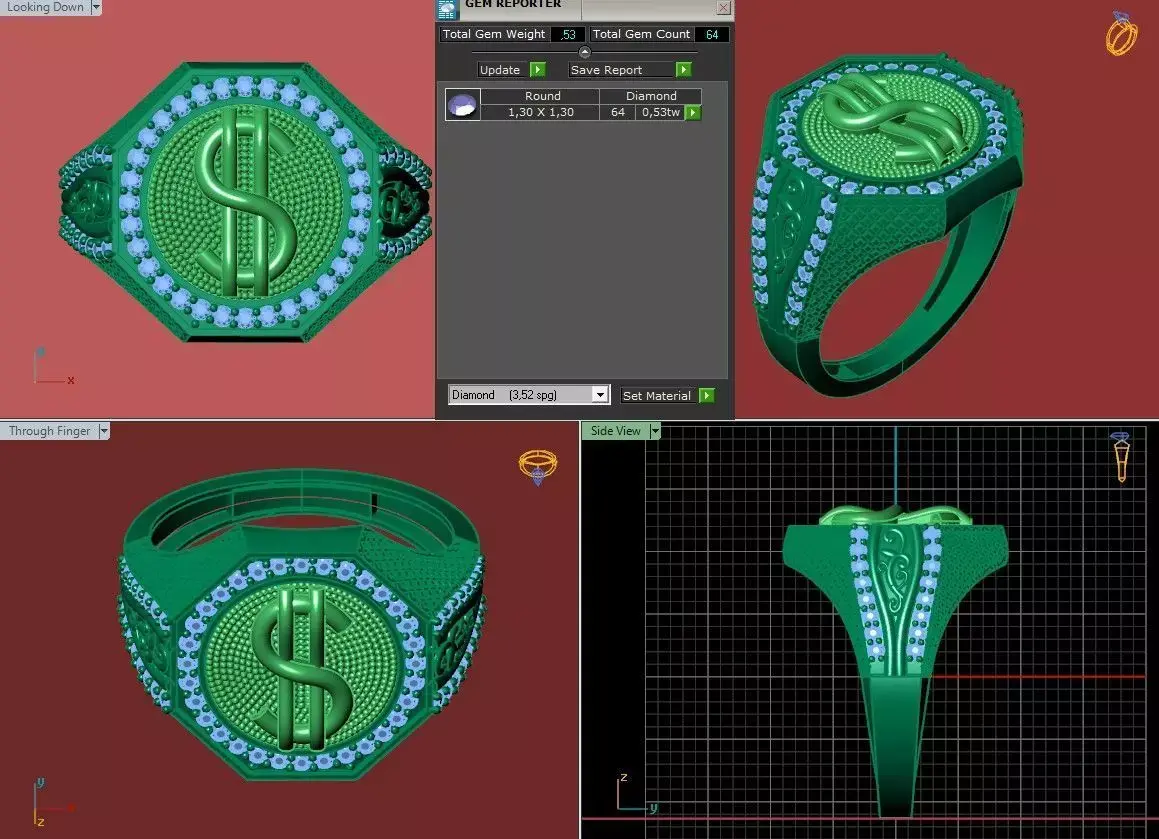Screen dimensions: 1159x839
Task: Click the Diamond column header
Action: pos(650,96)
